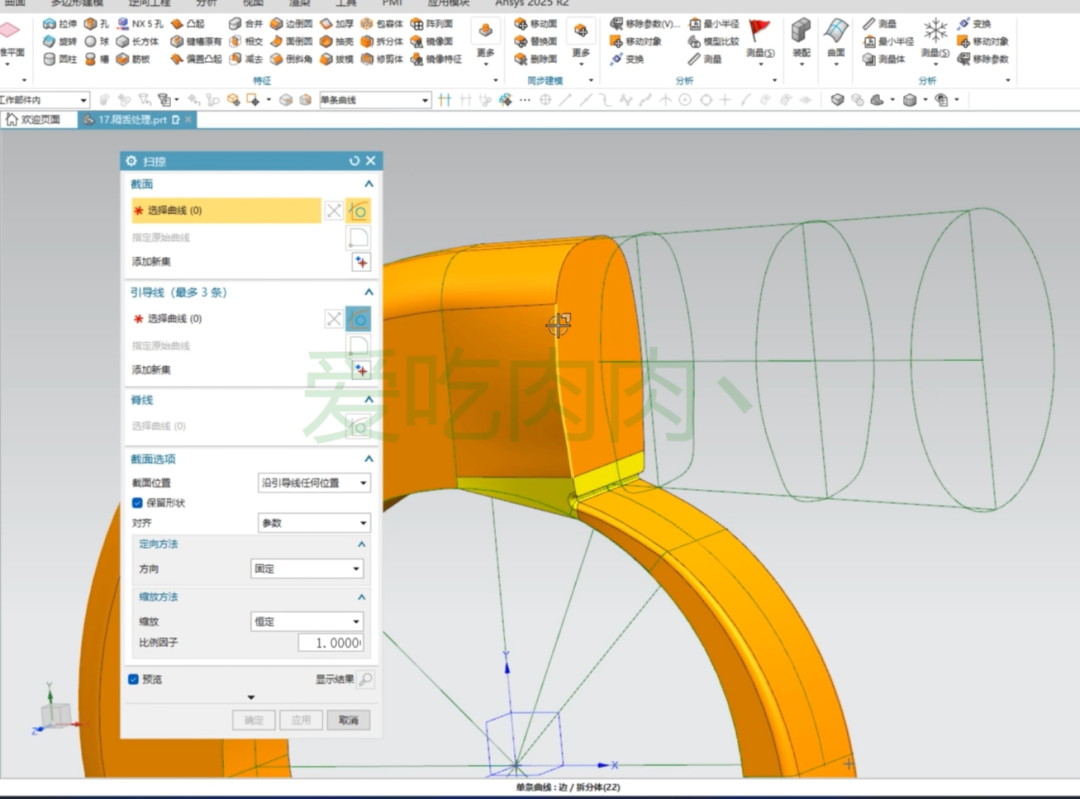Screen dimensions: 1080x799
Task: Click the 模型比较 model compare tool
Action: [x=714, y=41]
